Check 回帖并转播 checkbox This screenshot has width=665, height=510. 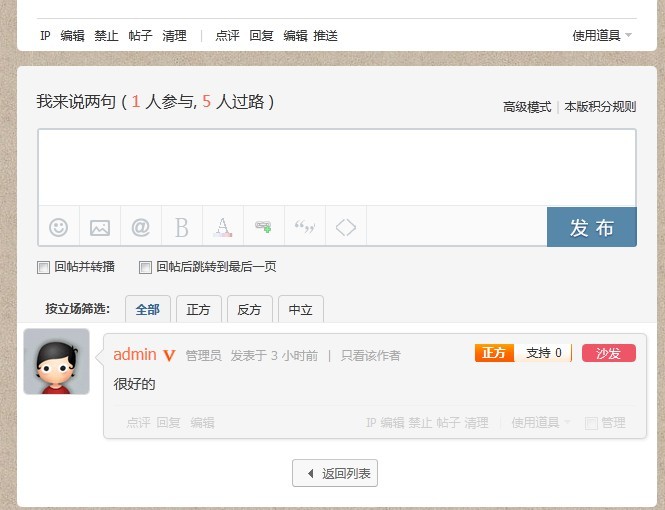[43, 268]
